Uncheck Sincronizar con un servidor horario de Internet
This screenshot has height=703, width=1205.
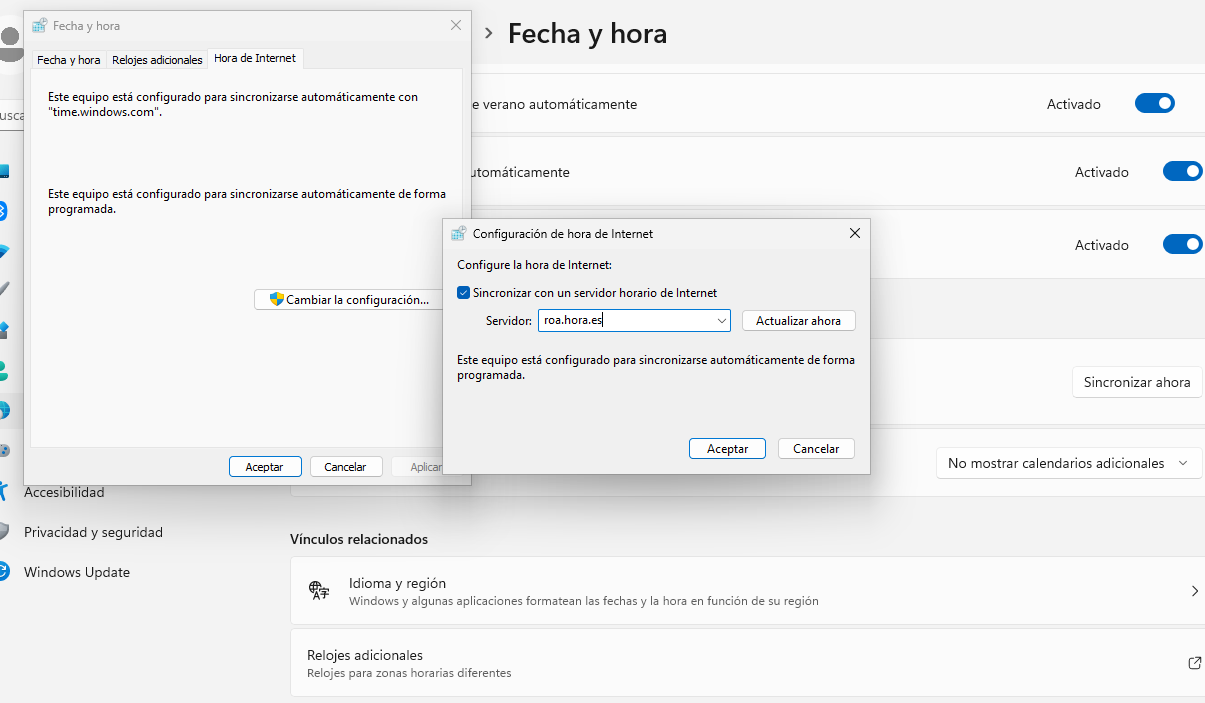click(463, 293)
